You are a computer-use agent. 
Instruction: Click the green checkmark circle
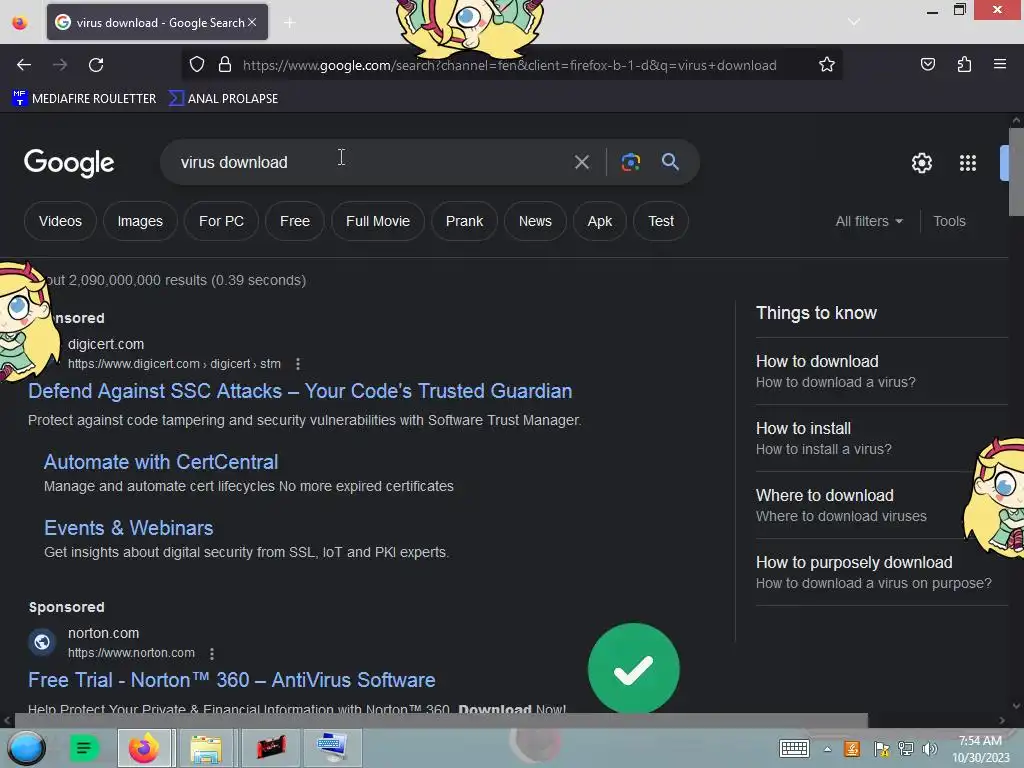pos(633,669)
